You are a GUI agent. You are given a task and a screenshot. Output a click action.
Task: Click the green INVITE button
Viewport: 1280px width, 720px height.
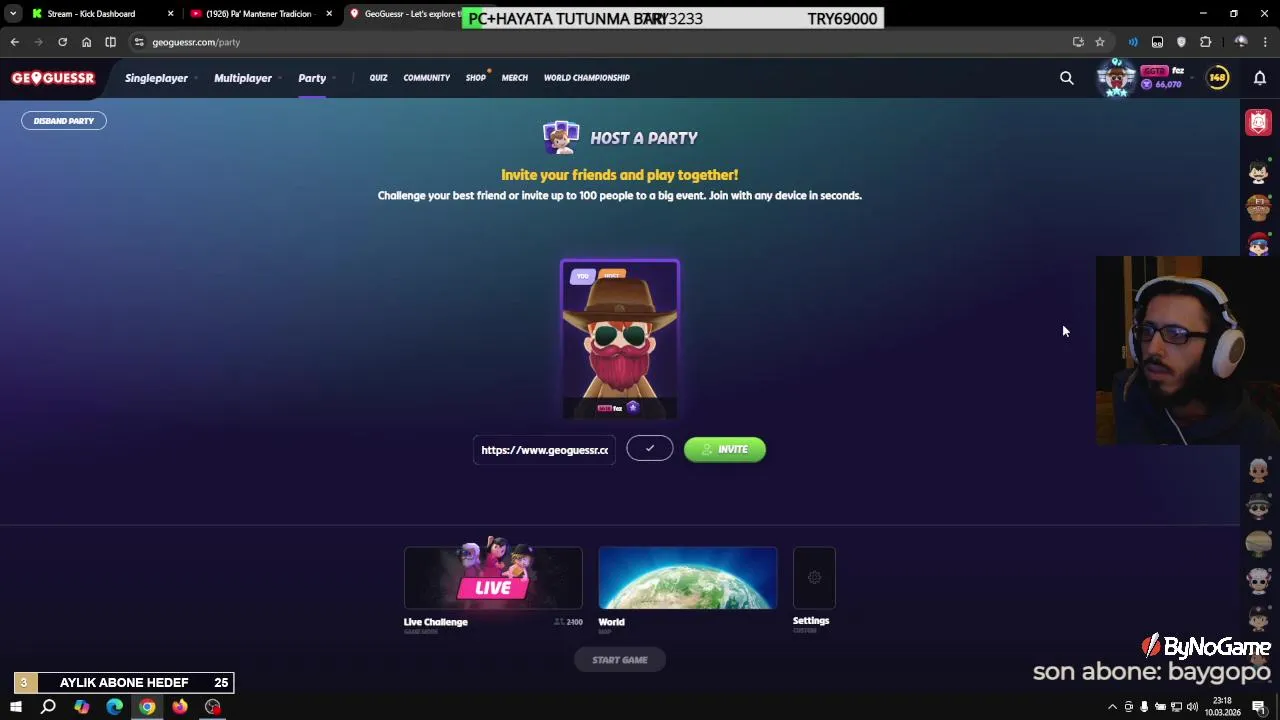coord(725,450)
